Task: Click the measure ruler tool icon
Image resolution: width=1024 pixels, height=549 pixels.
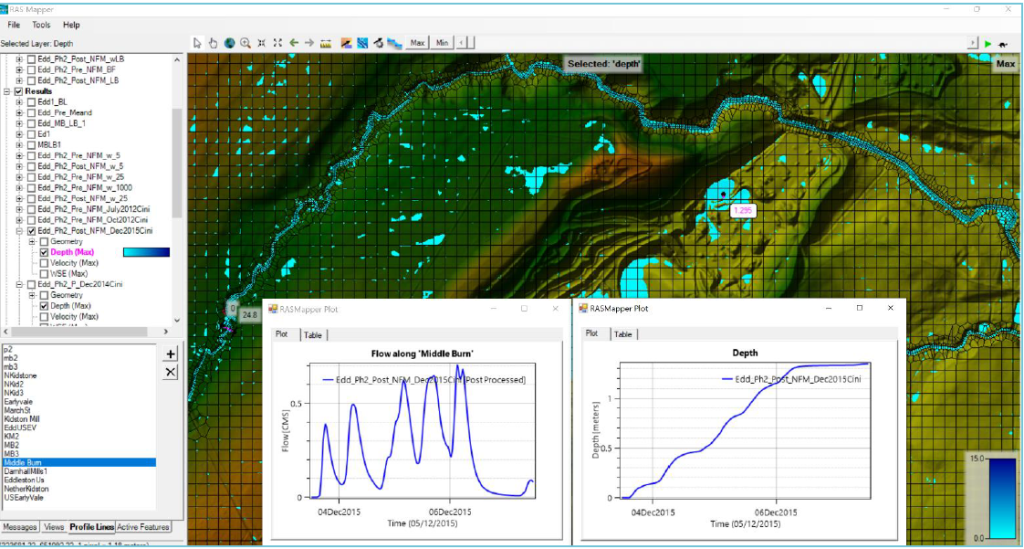Action: click(x=327, y=43)
